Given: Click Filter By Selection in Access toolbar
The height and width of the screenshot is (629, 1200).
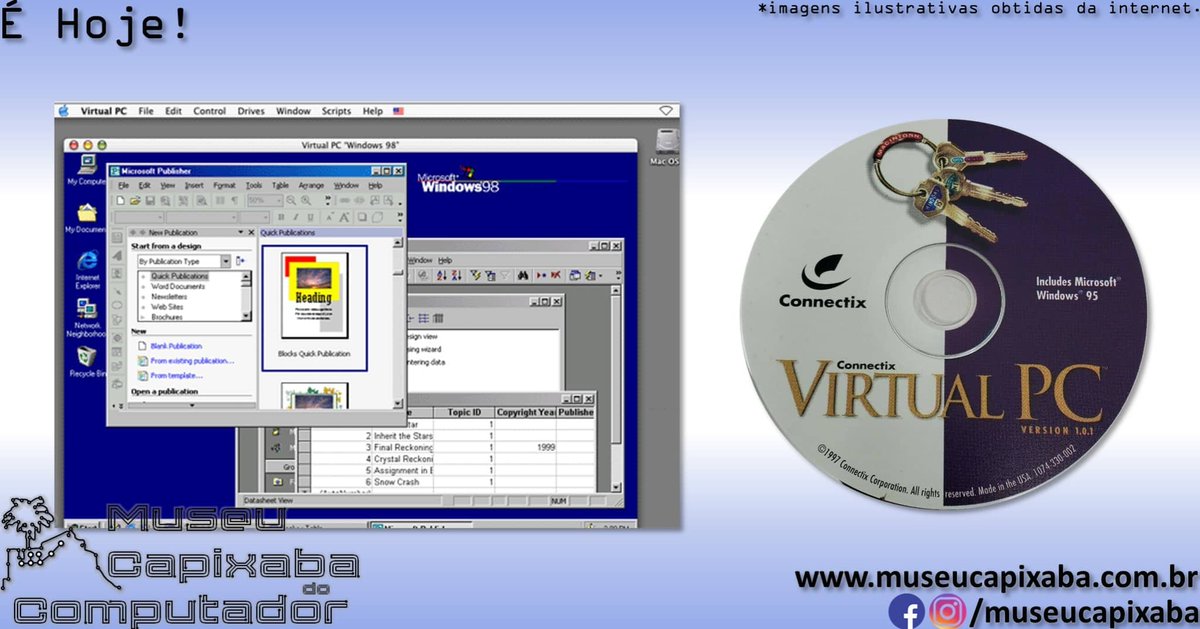Looking at the screenshot, I should click(x=476, y=275).
